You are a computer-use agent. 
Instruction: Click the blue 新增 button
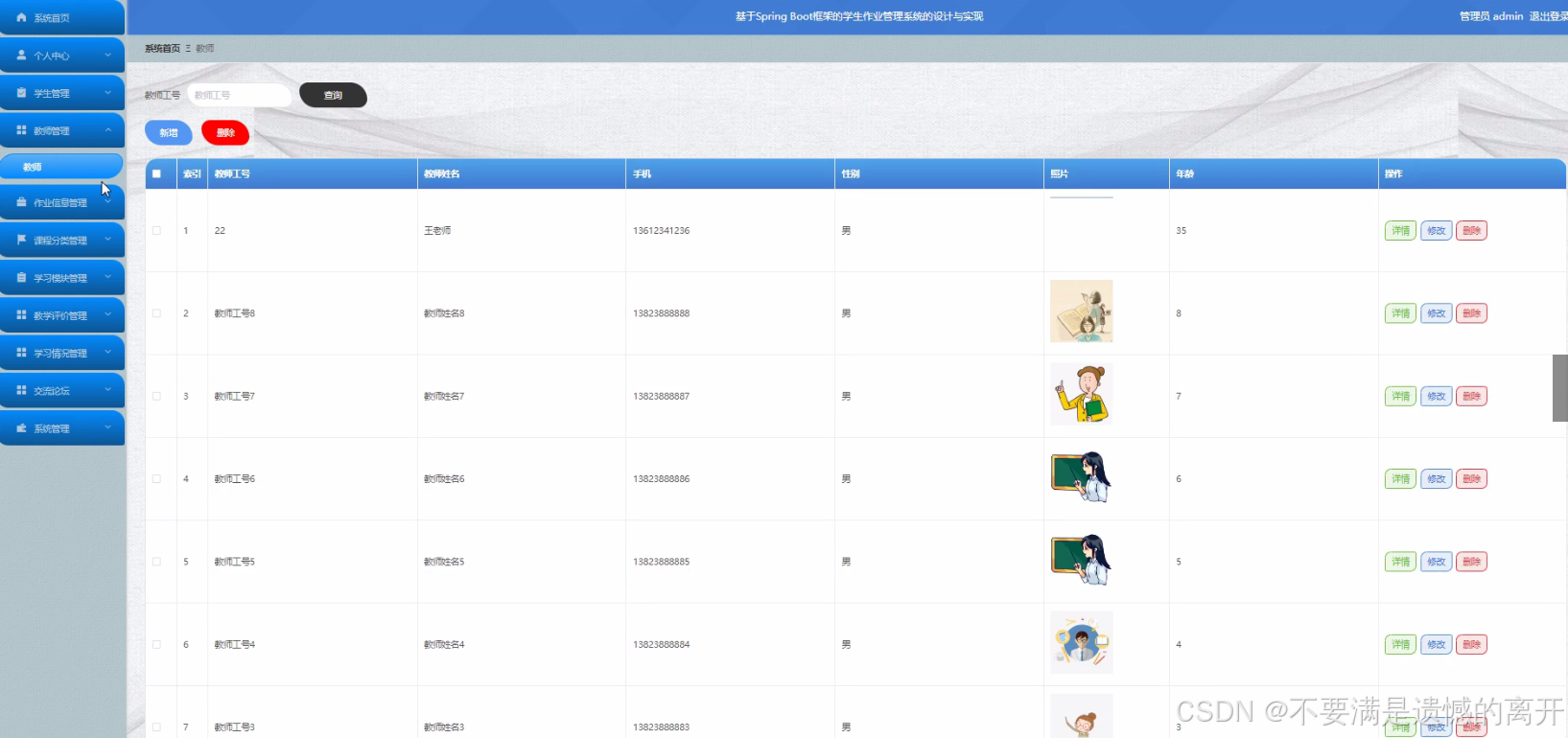pyautogui.click(x=169, y=132)
